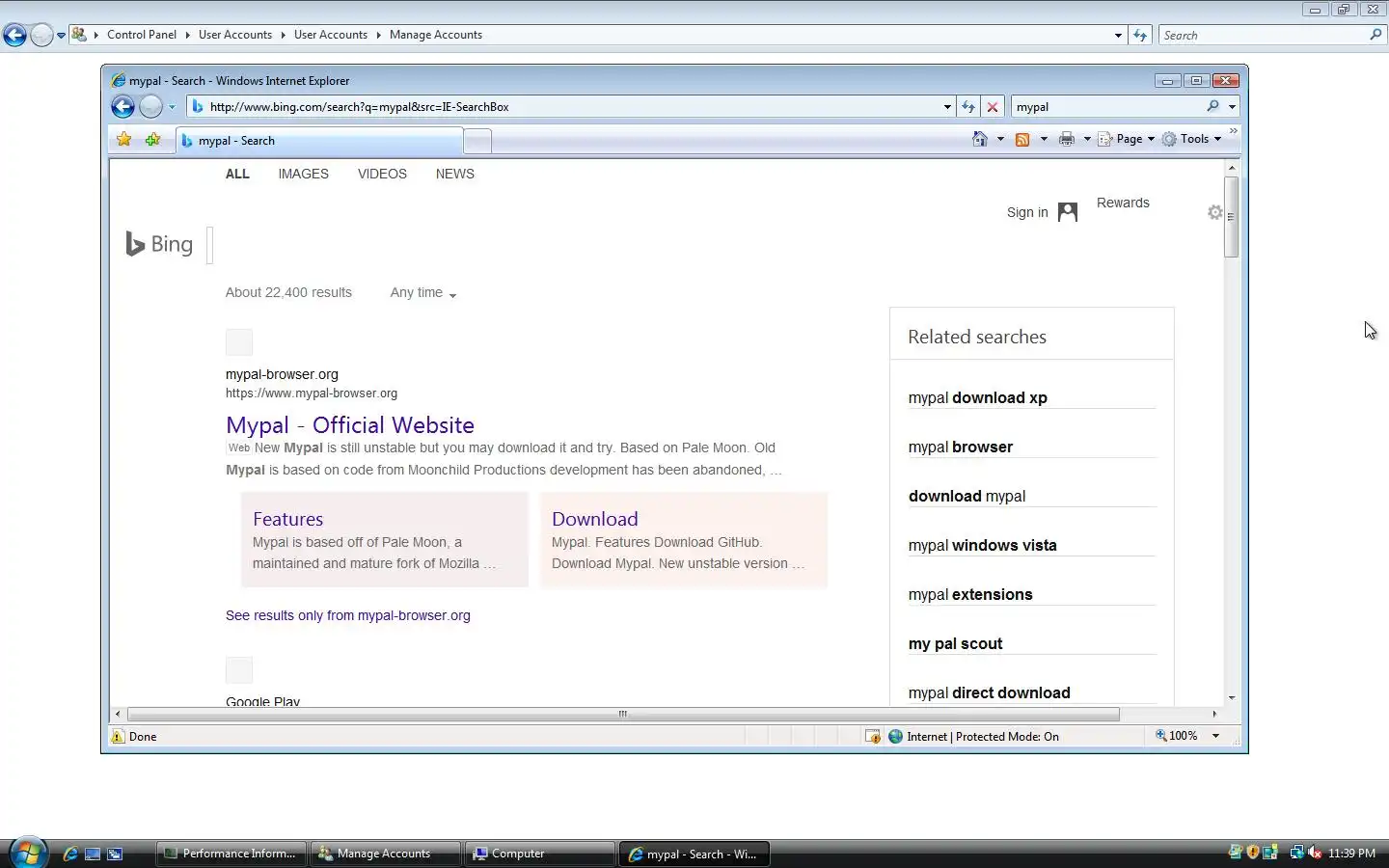
Task: Click Show Desktop in Quick Launch
Action: [x=93, y=854]
